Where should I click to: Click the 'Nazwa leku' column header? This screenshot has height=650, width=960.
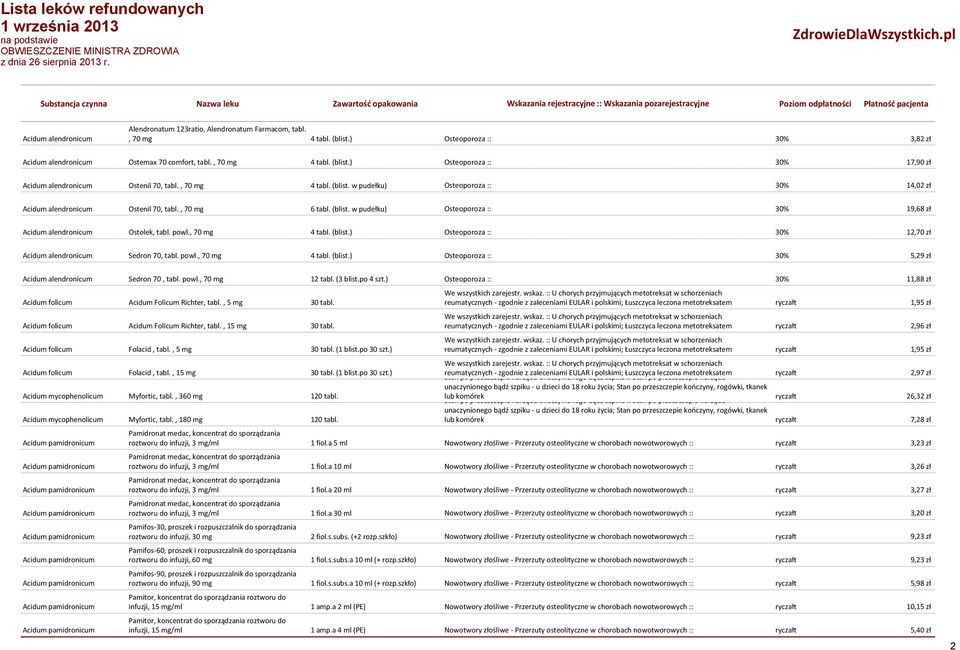click(x=217, y=103)
